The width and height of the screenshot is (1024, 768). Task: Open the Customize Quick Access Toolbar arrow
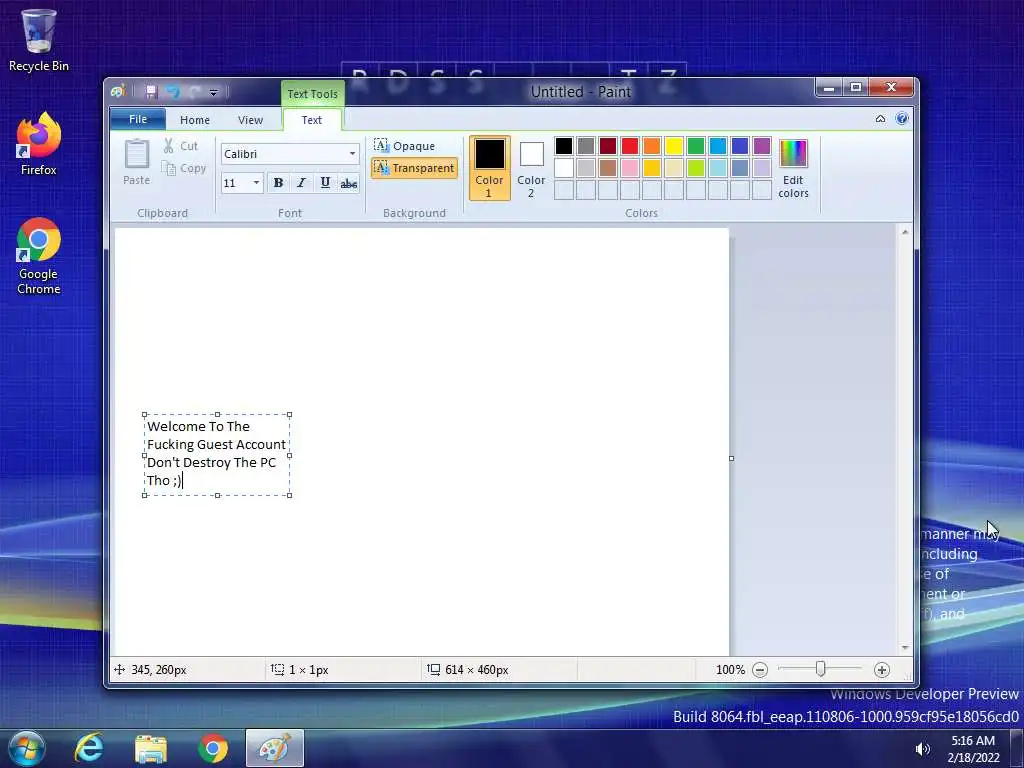click(x=214, y=92)
